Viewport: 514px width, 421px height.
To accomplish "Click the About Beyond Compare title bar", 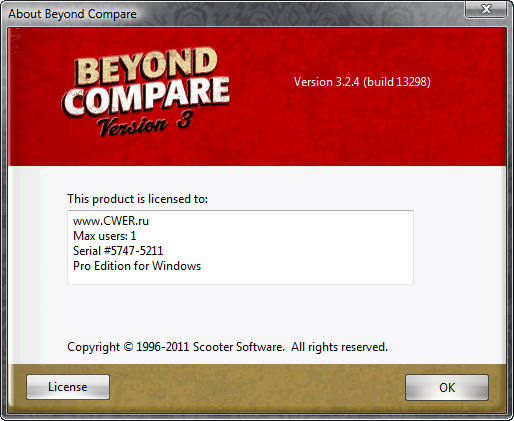I will (x=233, y=14).
